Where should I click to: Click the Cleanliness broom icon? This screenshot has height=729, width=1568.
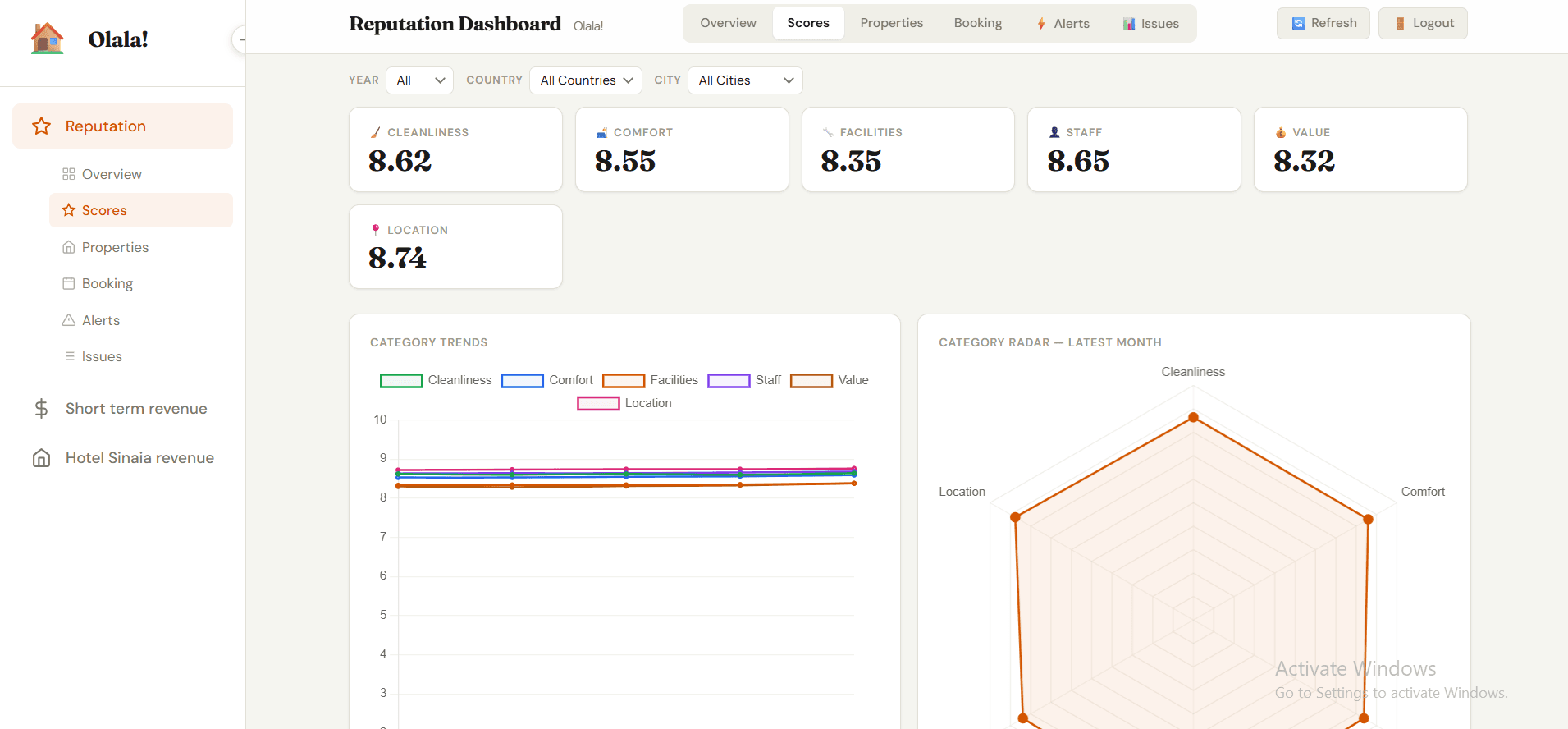click(376, 132)
